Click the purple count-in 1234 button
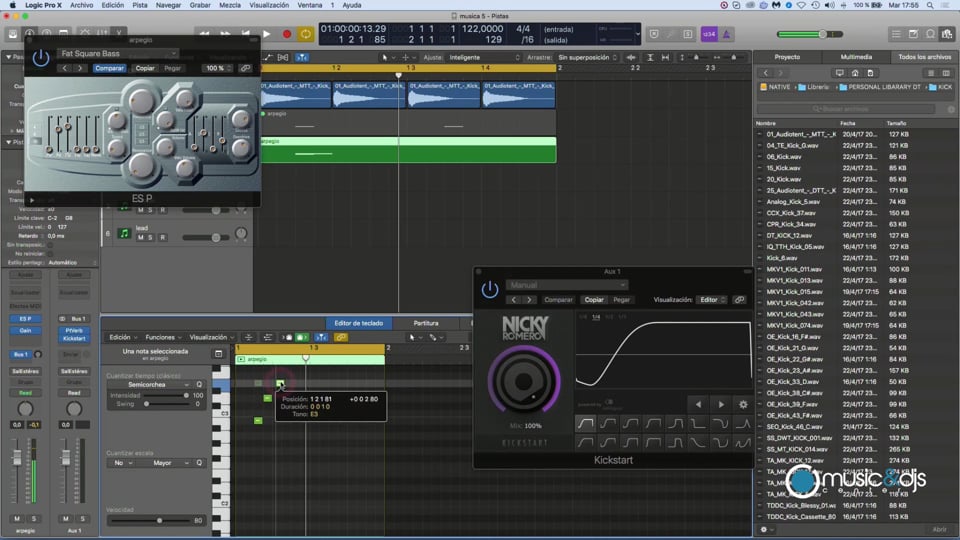The height and width of the screenshot is (540, 960). coord(708,34)
